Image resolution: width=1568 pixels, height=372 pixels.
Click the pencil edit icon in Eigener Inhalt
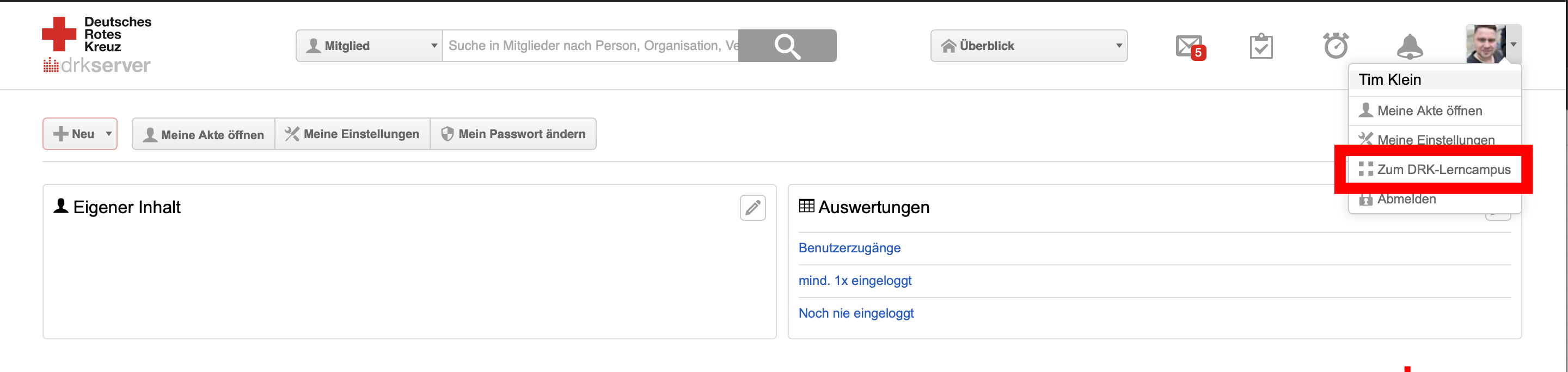pyautogui.click(x=752, y=208)
